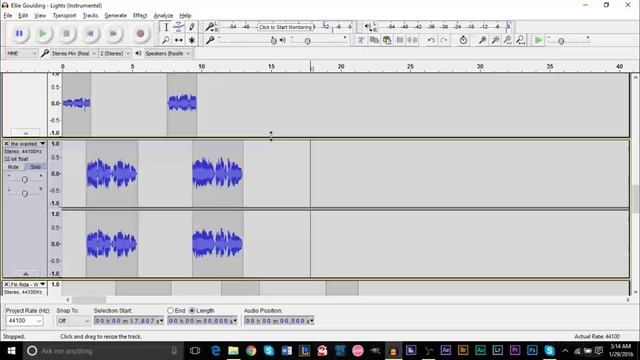Screen dimensions: 640x360
Task: Select the Length radio button
Action: click(192, 311)
